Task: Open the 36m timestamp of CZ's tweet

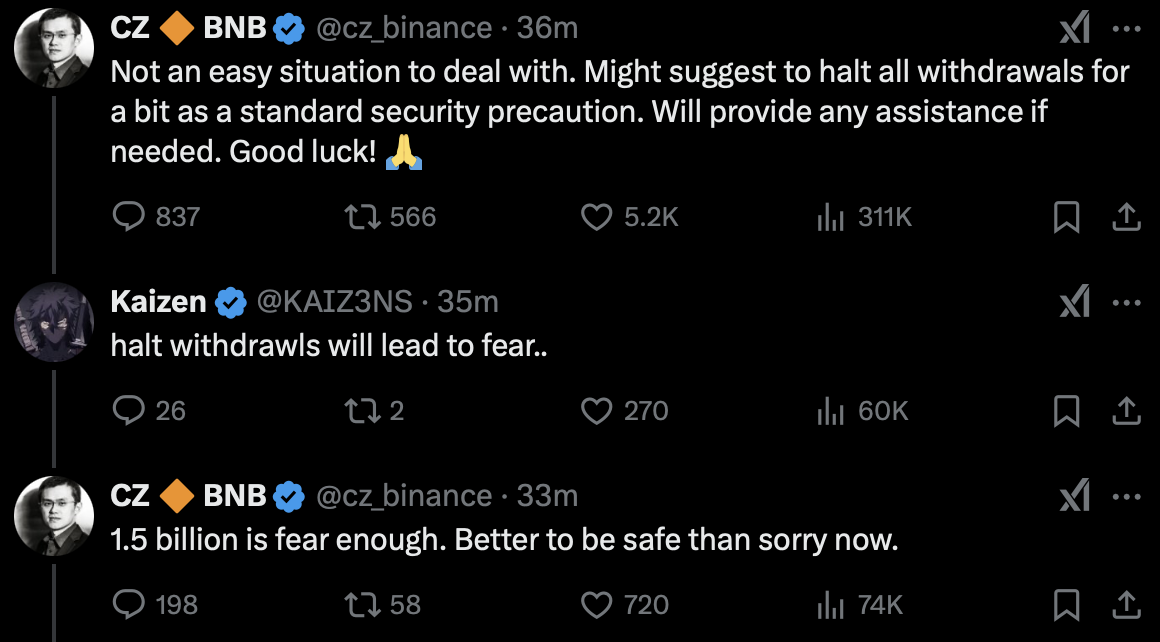Action: [548, 29]
